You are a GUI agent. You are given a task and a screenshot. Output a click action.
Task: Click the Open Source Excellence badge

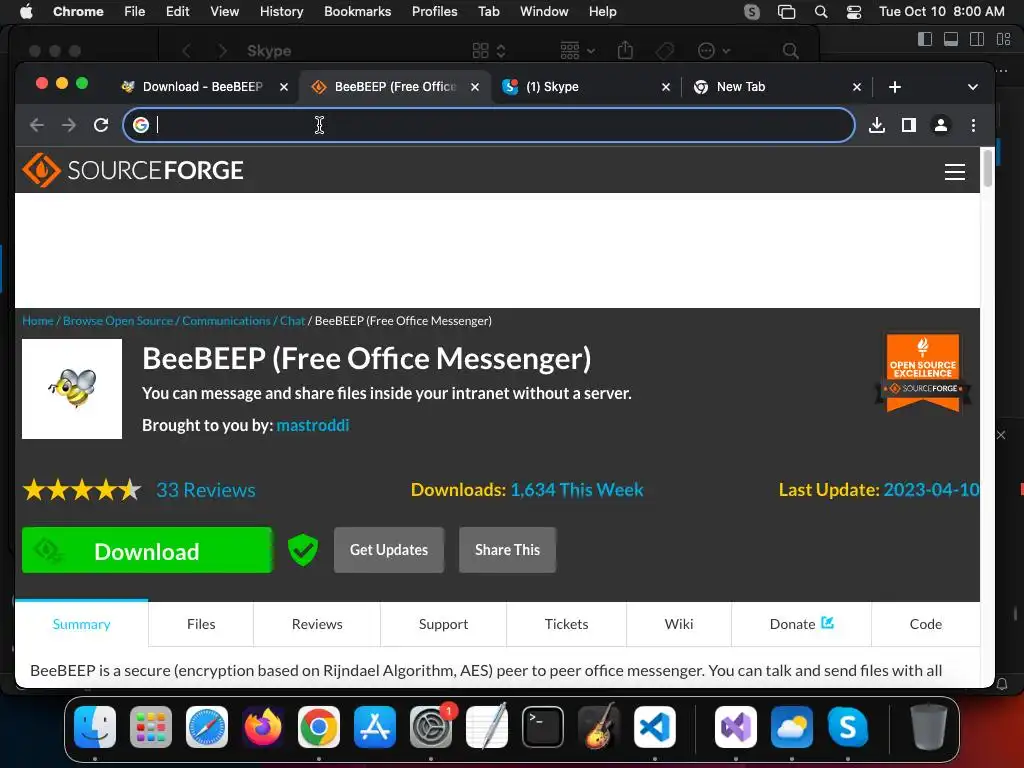922,373
